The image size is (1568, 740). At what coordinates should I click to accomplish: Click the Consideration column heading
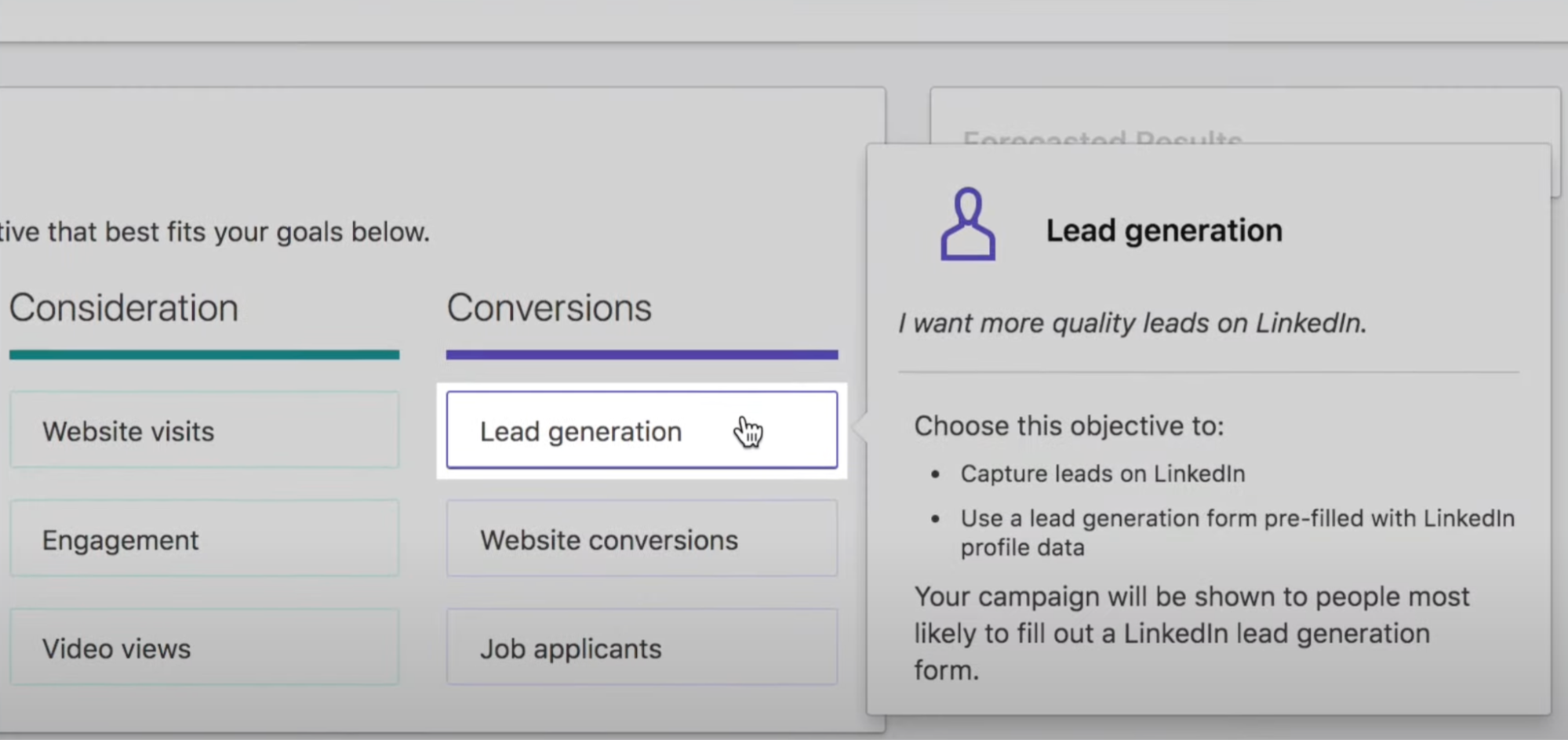pyautogui.click(x=123, y=307)
